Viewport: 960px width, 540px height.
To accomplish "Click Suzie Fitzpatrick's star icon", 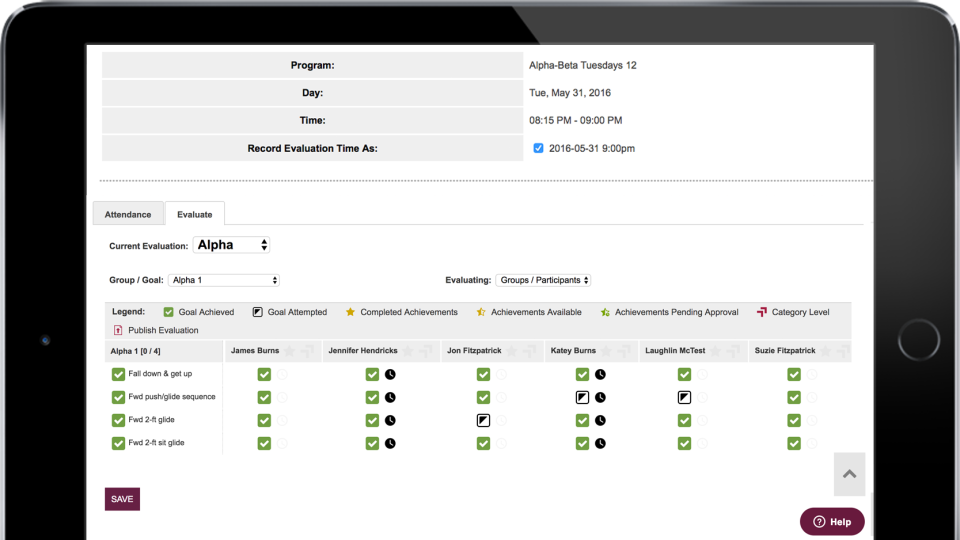I will pyautogui.click(x=825, y=351).
